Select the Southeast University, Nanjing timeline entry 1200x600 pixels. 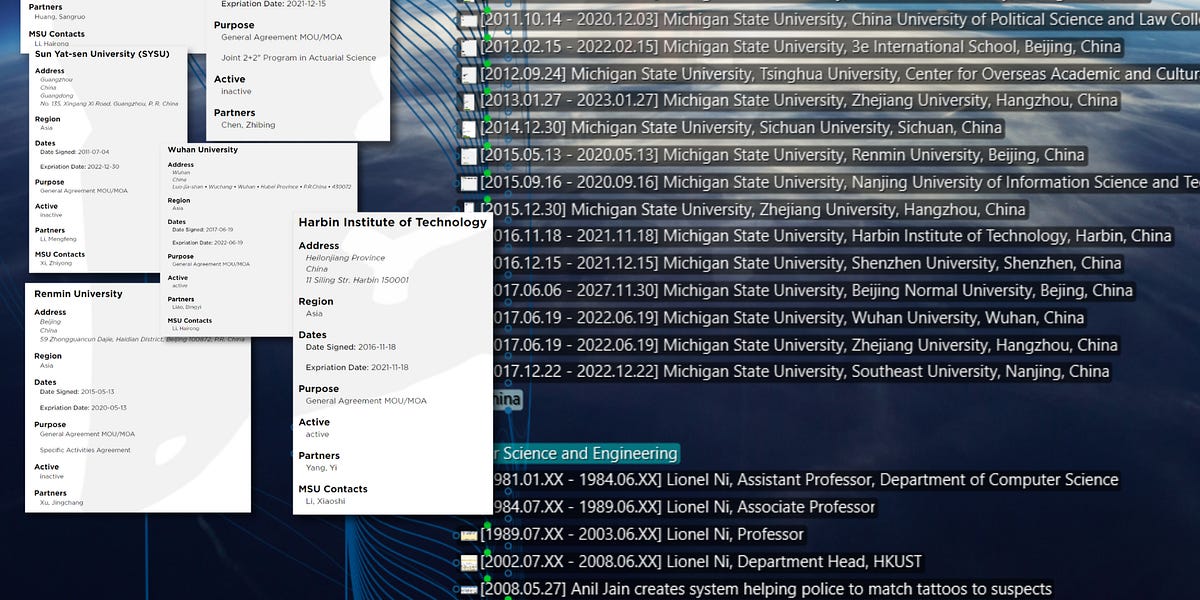(x=801, y=371)
